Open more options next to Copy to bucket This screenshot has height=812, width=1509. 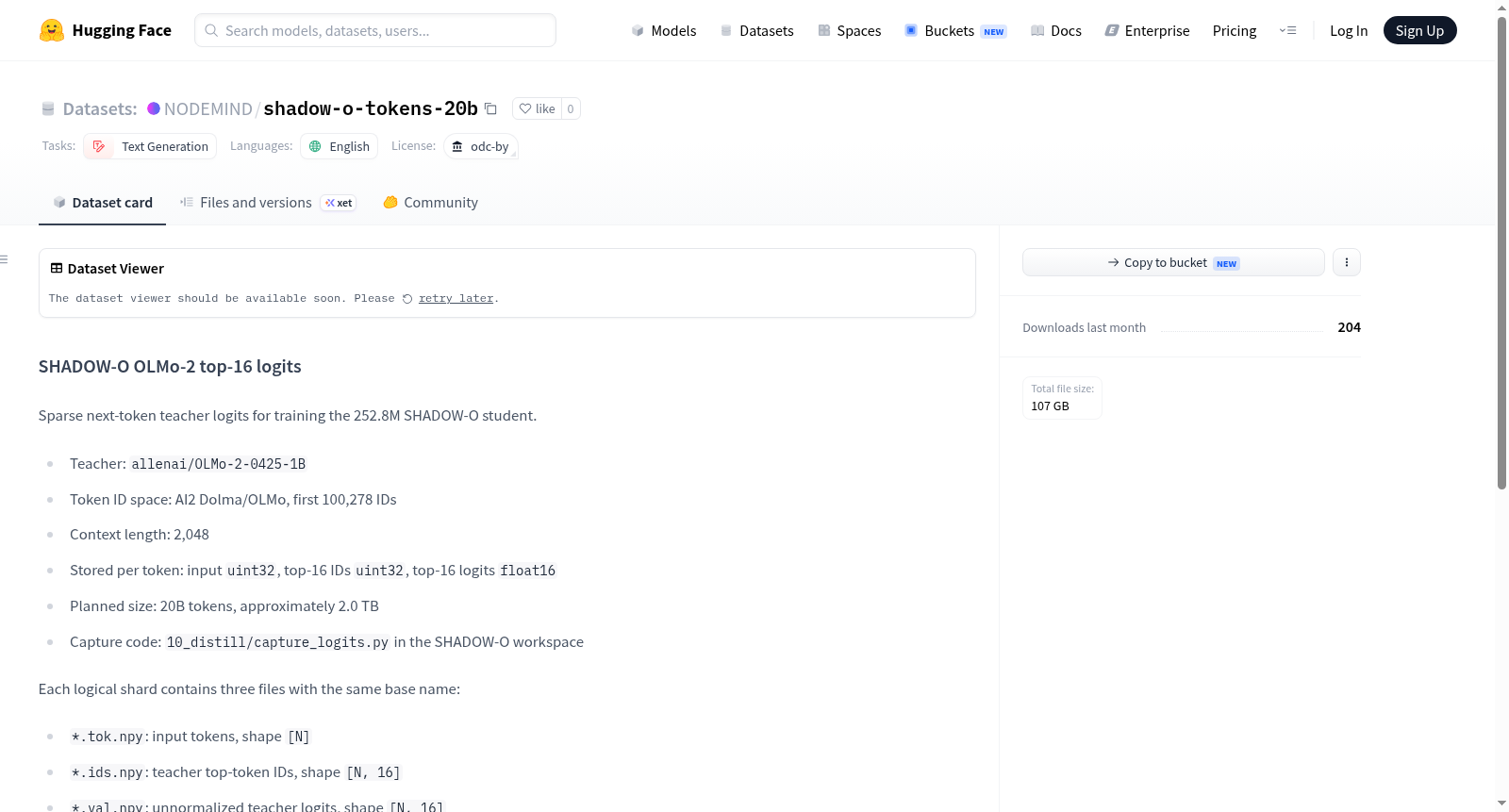point(1347,262)
